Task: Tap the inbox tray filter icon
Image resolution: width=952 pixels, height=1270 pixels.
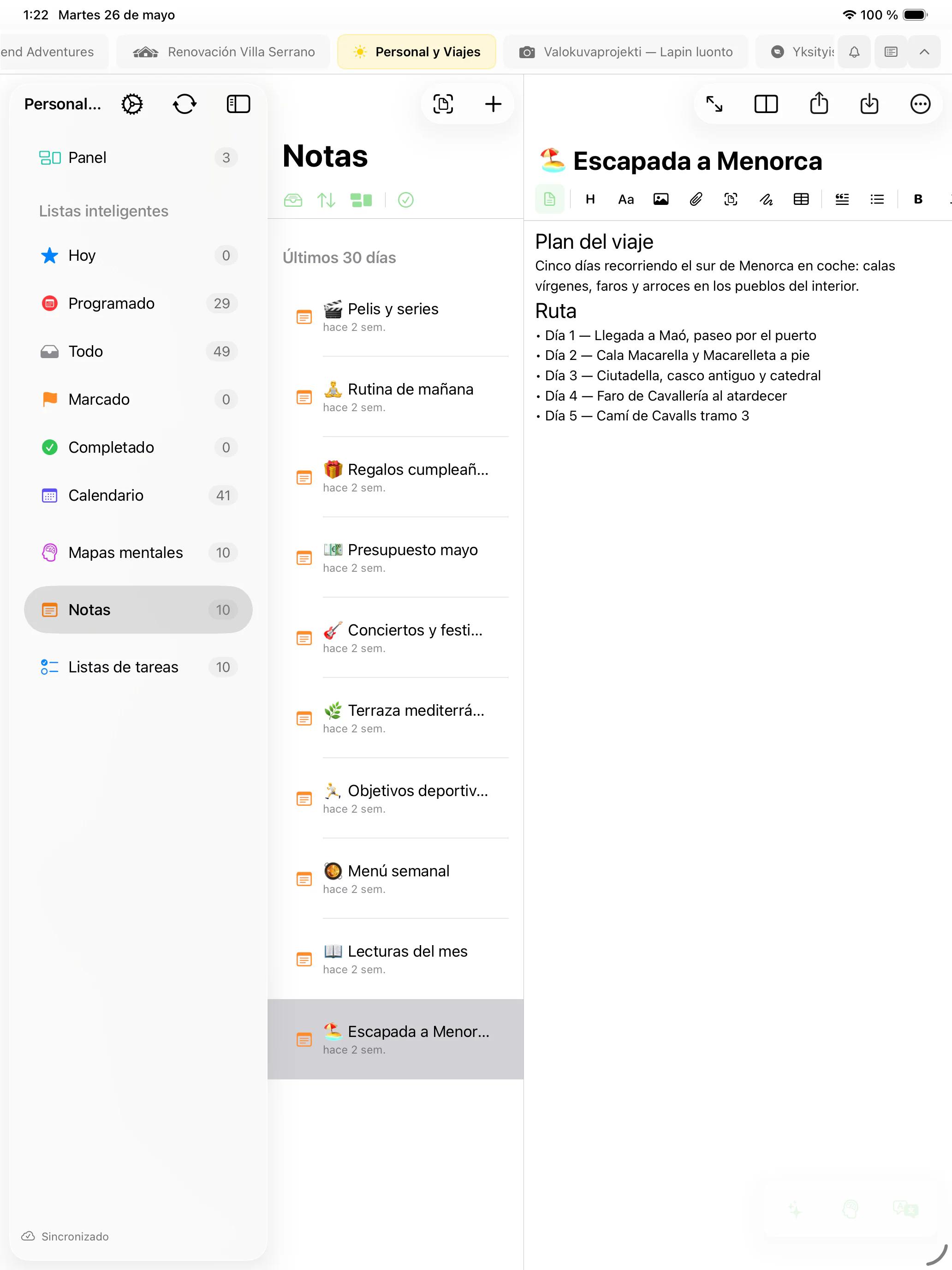Action: tap(293, 200)
